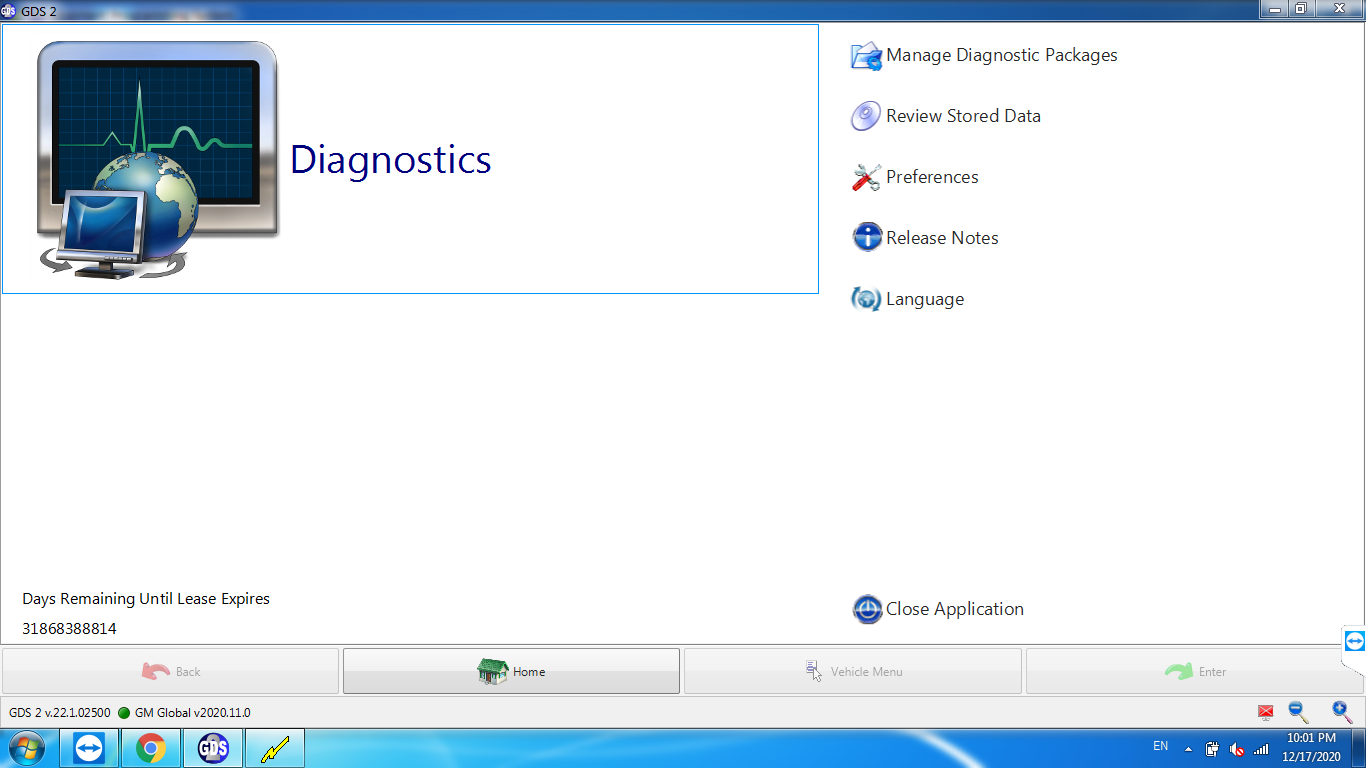This screenshot has width=1366, height=768.
Task: Click the Back button
Action: [170, 671]
